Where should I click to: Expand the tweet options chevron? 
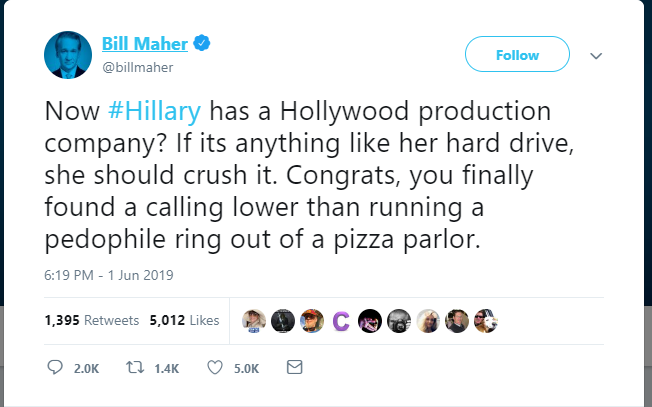(x=596, y=55)
